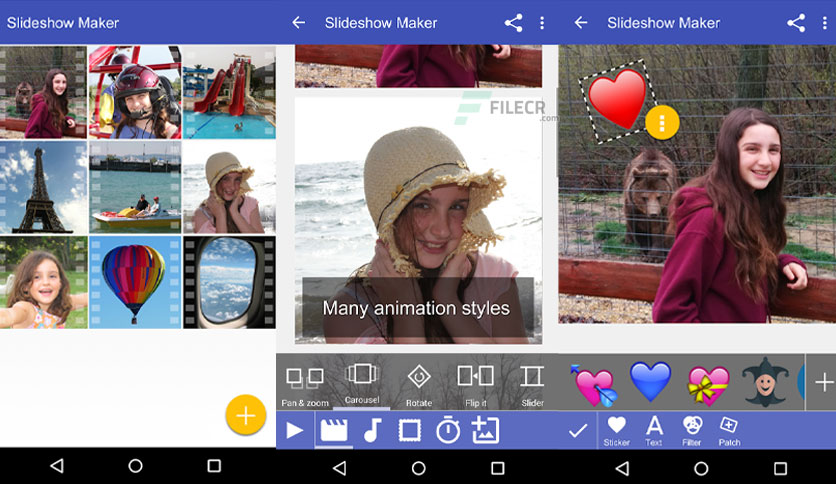Open the timer duration tab
This screenshot has height=484, width=836.
448,430
